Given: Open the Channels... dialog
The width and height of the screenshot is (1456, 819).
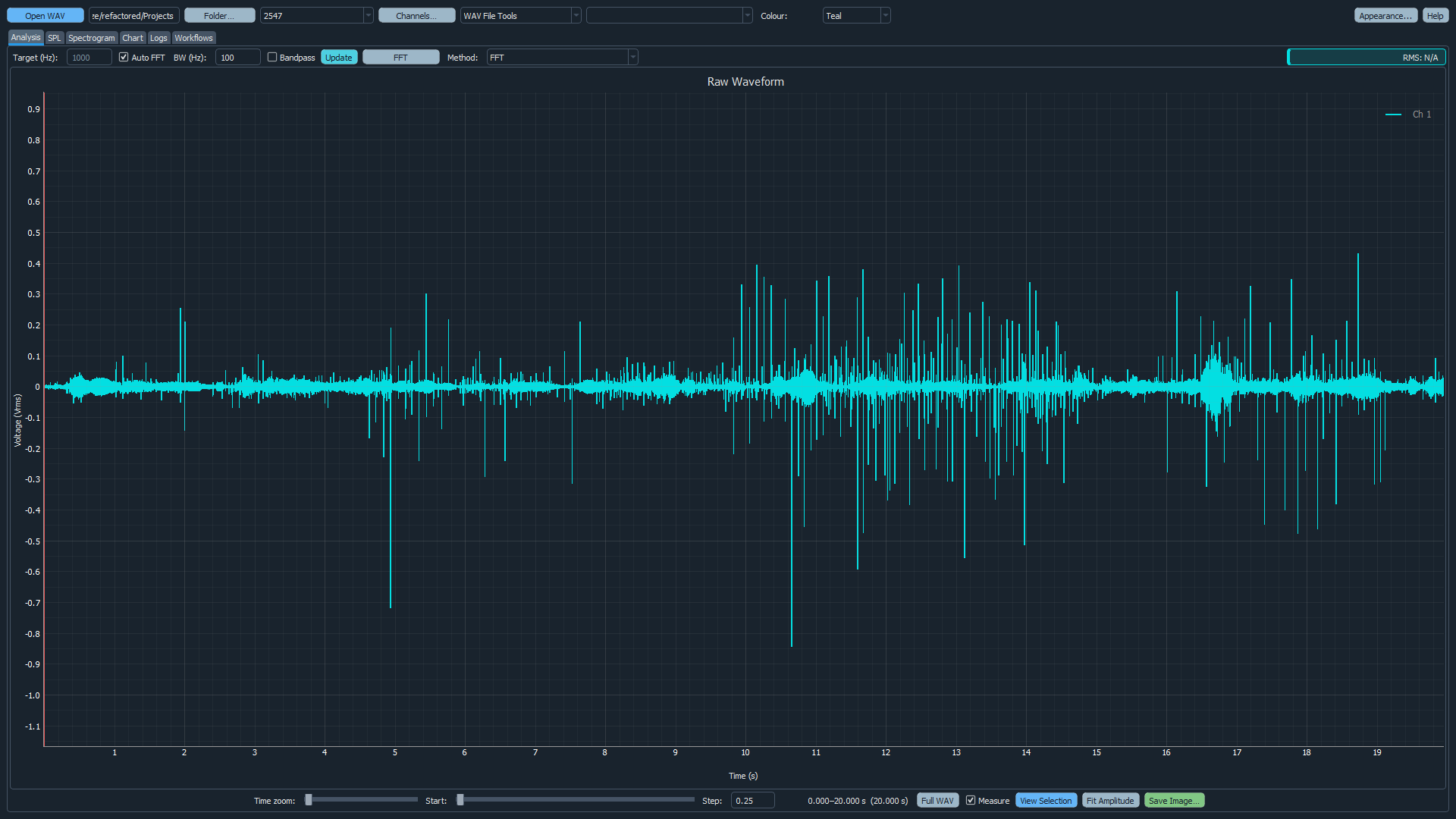Looking at the screenshot, I should pos(416,16).
